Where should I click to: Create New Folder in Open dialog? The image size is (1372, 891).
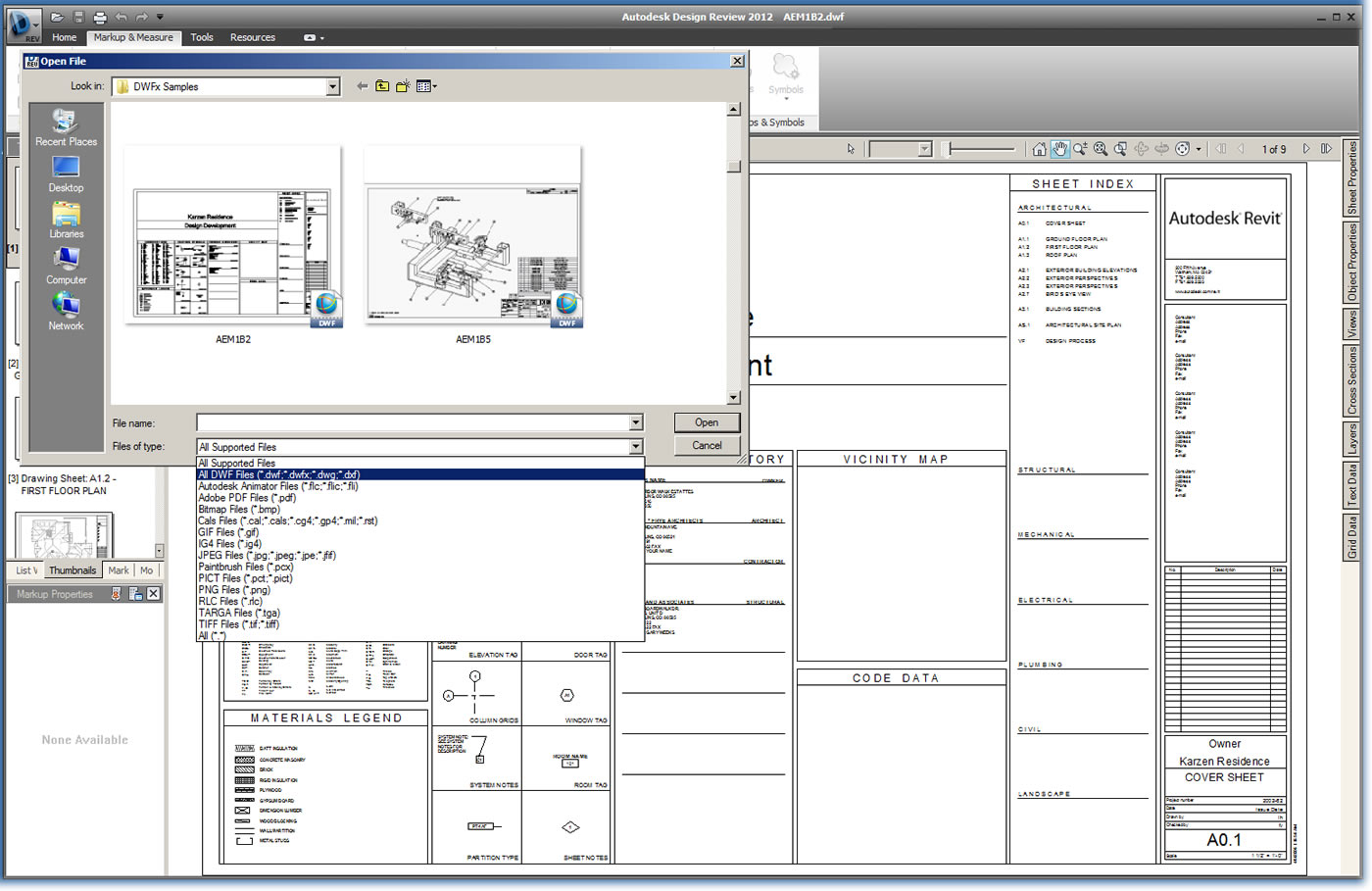pos(402,86)
